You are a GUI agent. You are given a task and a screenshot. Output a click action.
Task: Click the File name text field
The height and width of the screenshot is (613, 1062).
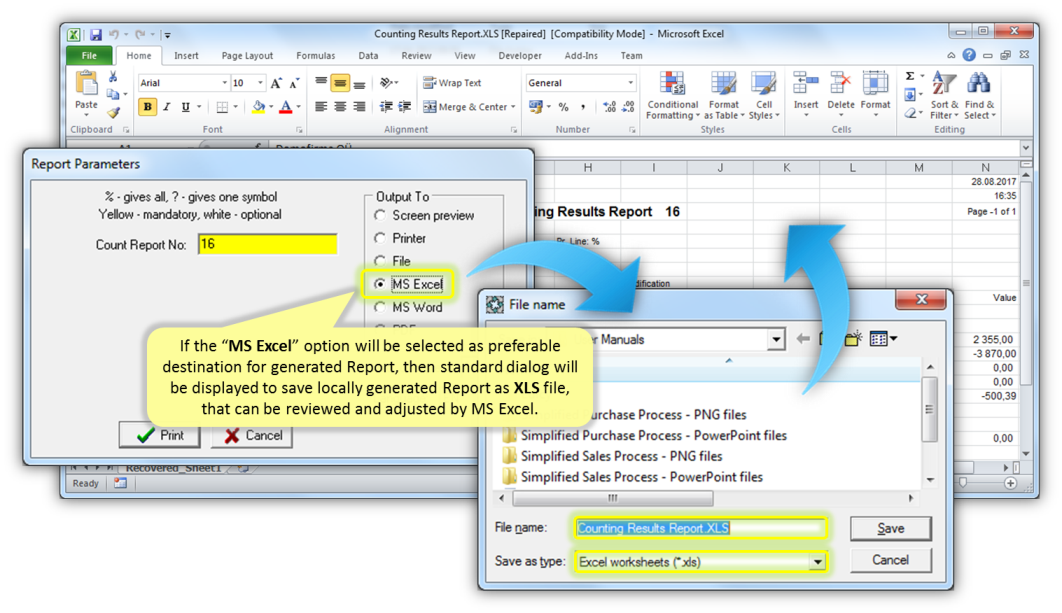(x=701, y=528)
